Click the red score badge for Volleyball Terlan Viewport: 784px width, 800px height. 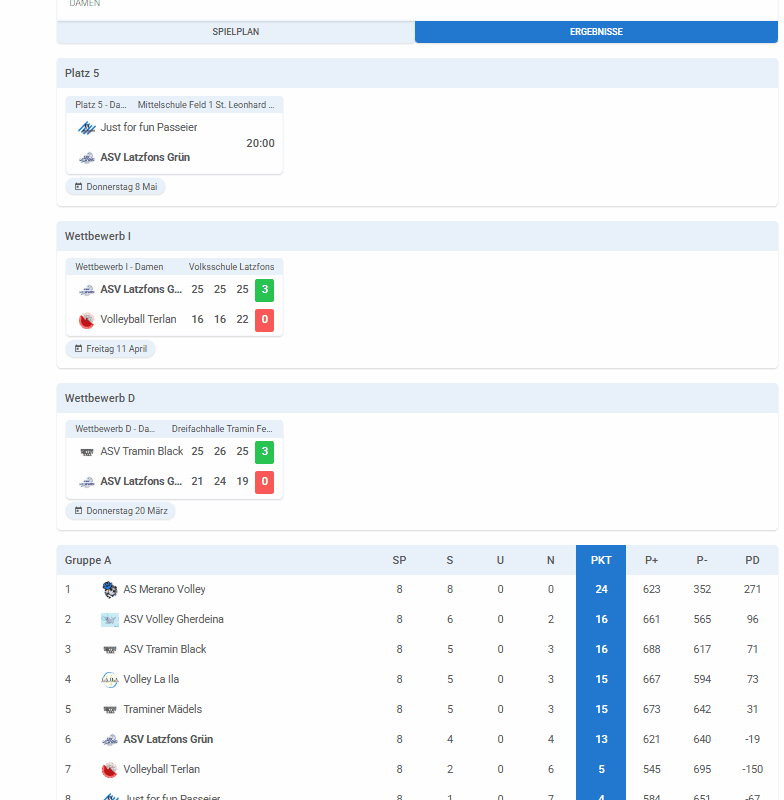(264, 320)
